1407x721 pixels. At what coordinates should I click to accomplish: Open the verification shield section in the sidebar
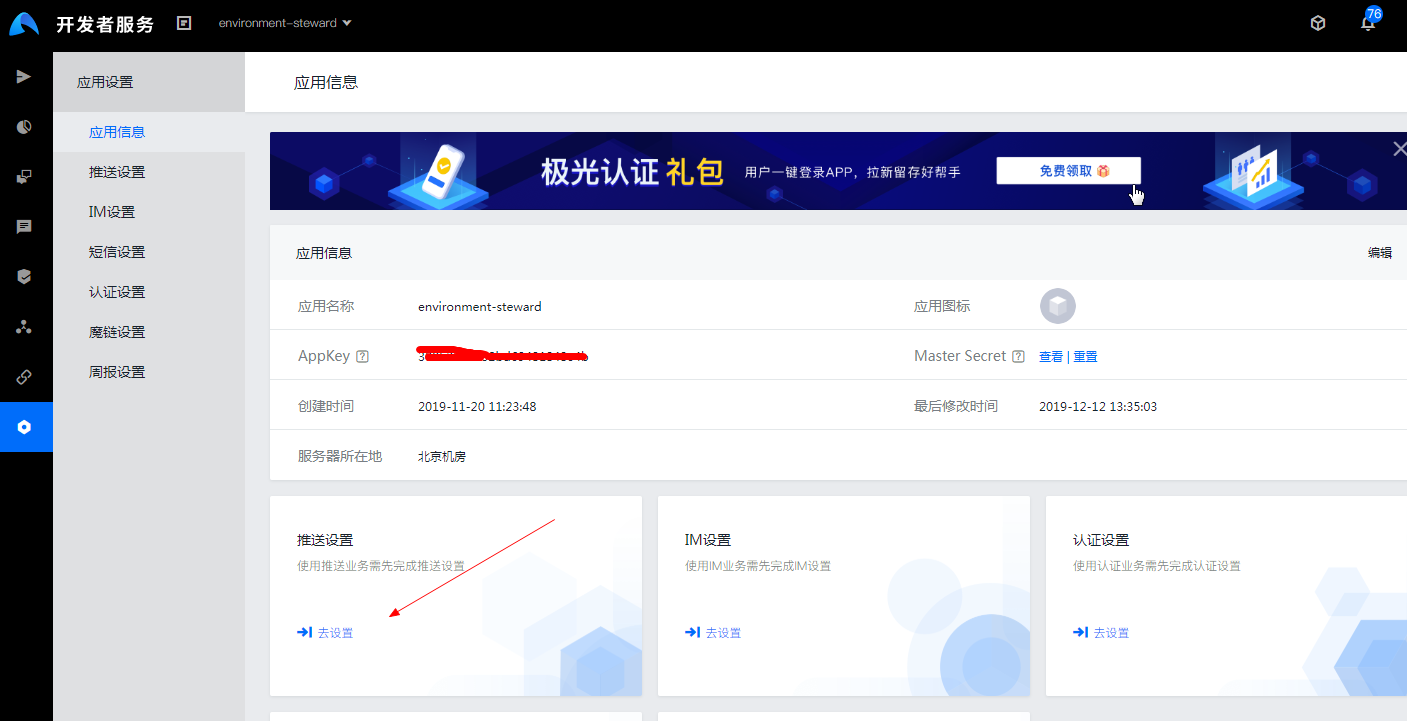point(25,277)
